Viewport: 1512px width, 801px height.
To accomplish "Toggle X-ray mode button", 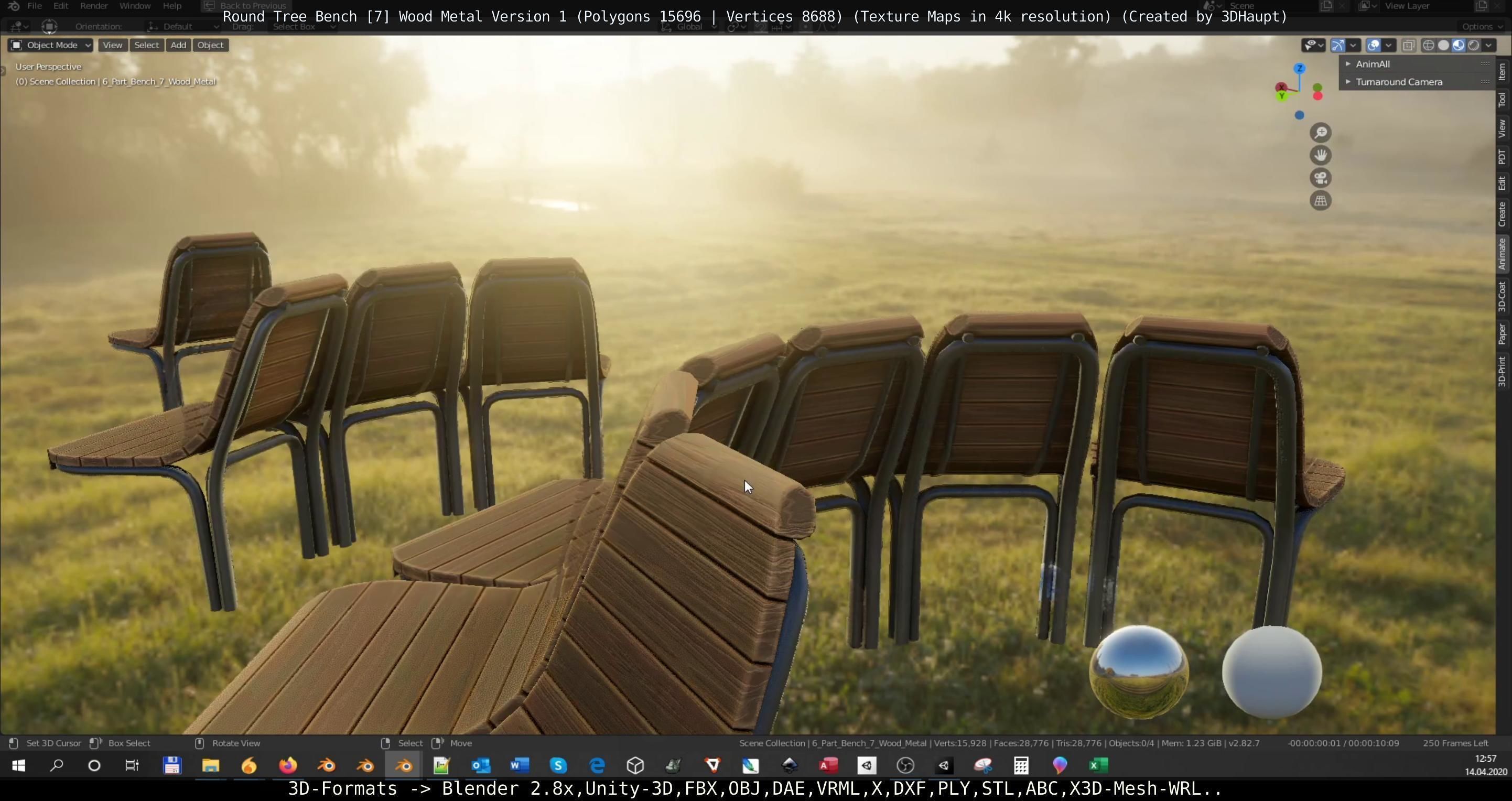I will pyautogui.click(x=1409, y=45).
